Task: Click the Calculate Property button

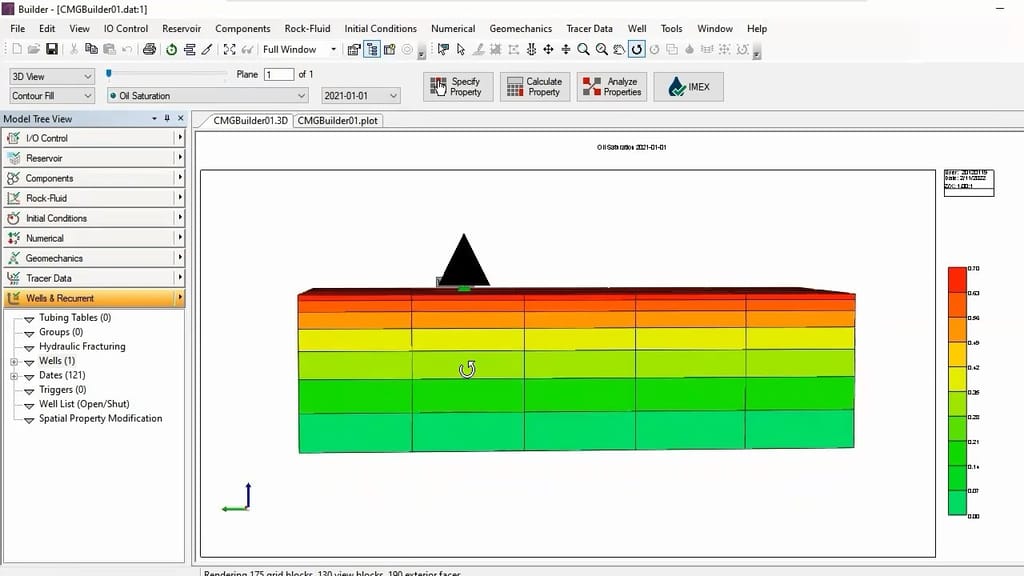Action: click(x=535, y=87)
